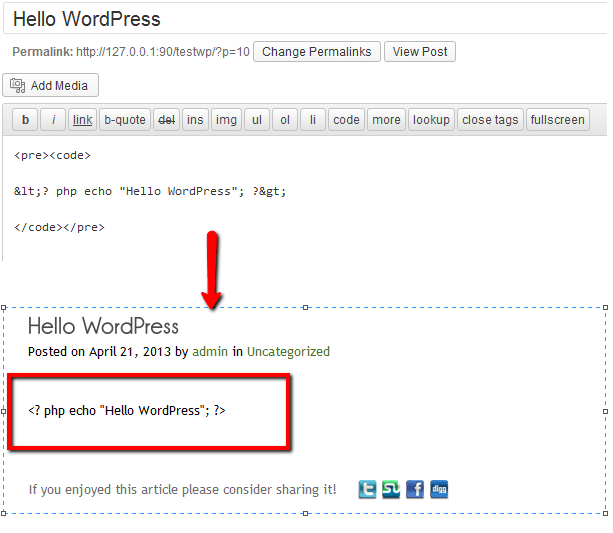
Task: Click the close tags button
Action: (x=490, y=120)
